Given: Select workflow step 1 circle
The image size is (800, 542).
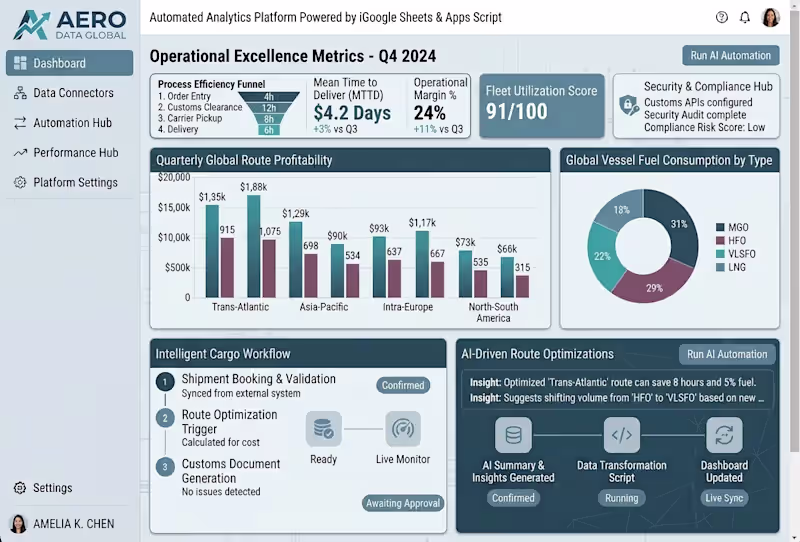Looking at the screenshot, I should (165, 382).
